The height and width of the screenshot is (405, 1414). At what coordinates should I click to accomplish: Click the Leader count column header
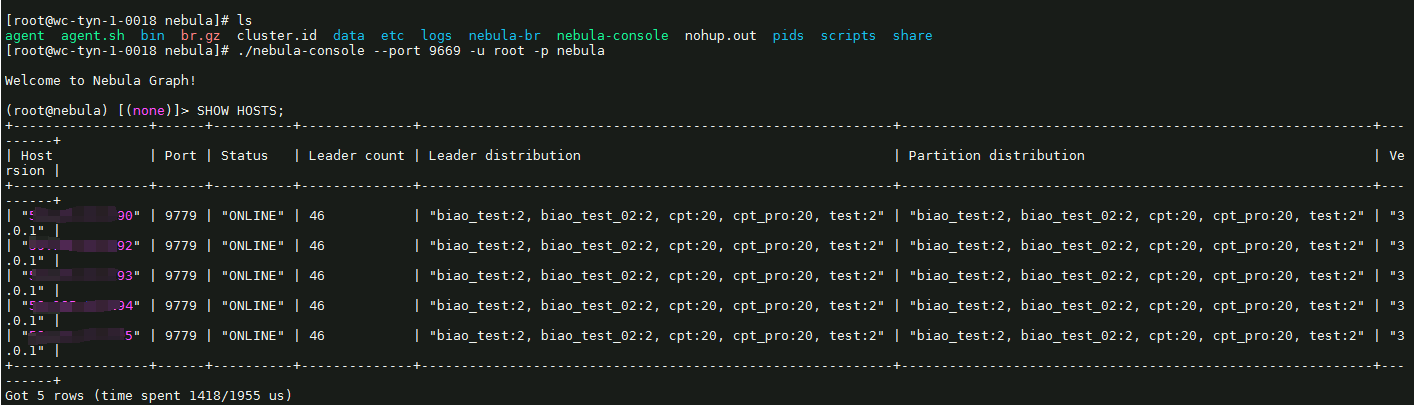pos(356,156)
